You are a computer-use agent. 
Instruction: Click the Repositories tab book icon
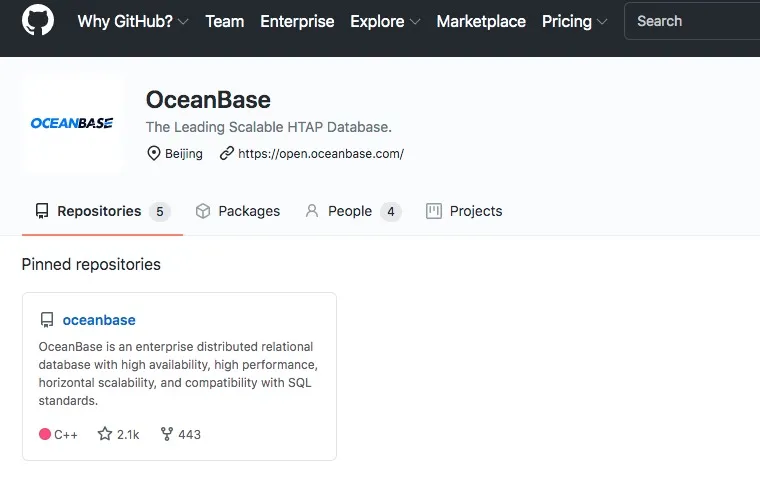click(42, 211)
